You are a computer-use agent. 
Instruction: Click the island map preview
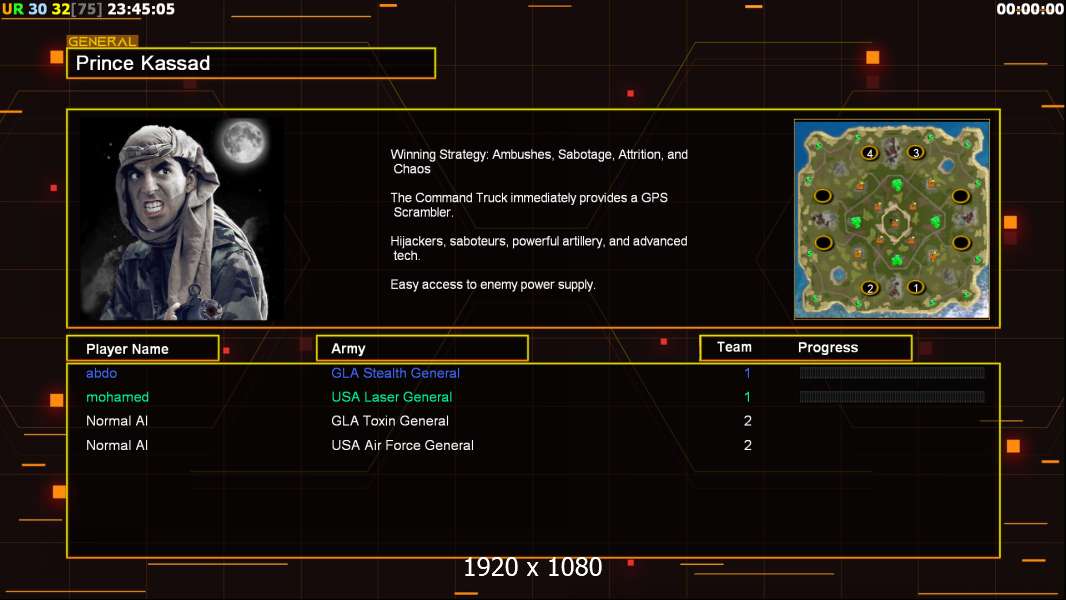pyautogui.click(x=891, y=219)
